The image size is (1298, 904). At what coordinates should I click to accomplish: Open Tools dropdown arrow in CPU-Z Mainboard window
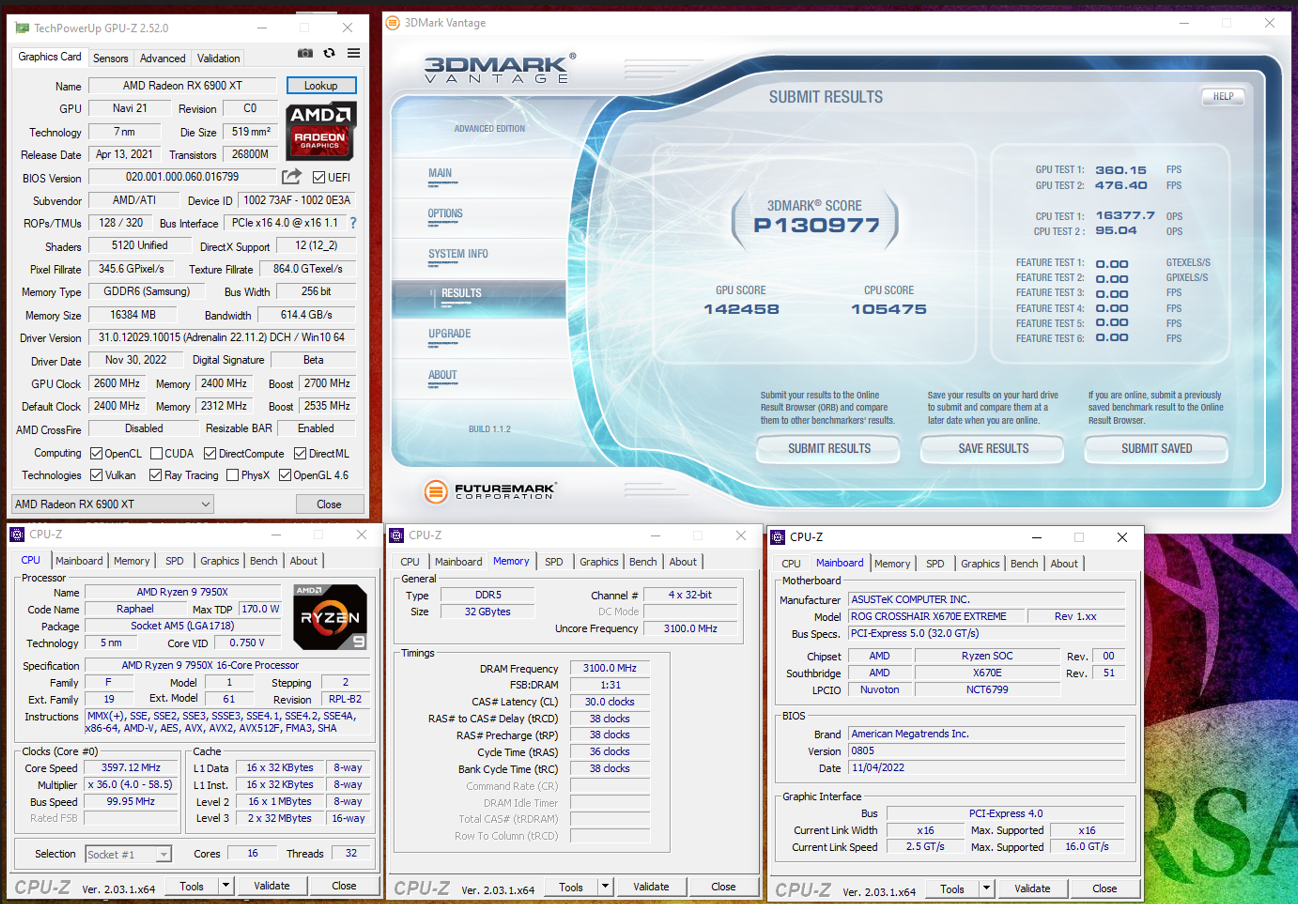986,888
